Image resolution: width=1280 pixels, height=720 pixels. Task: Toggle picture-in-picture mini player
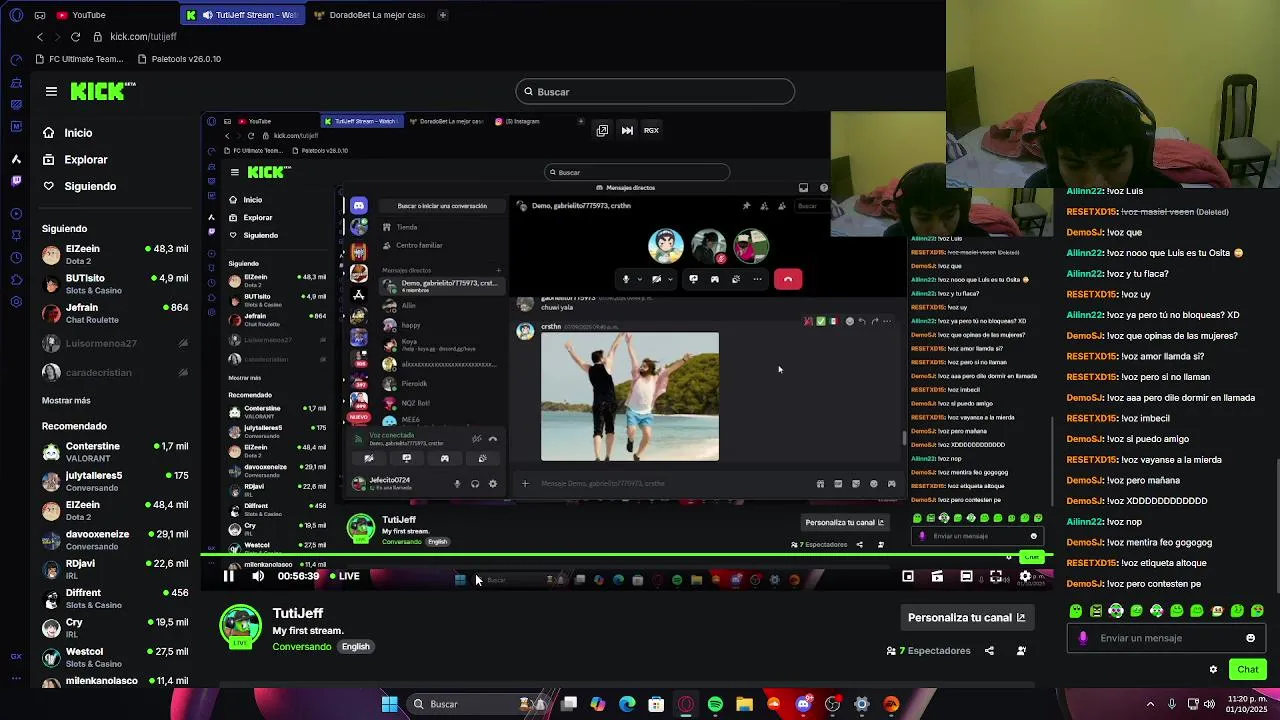(x=908, y=576)
